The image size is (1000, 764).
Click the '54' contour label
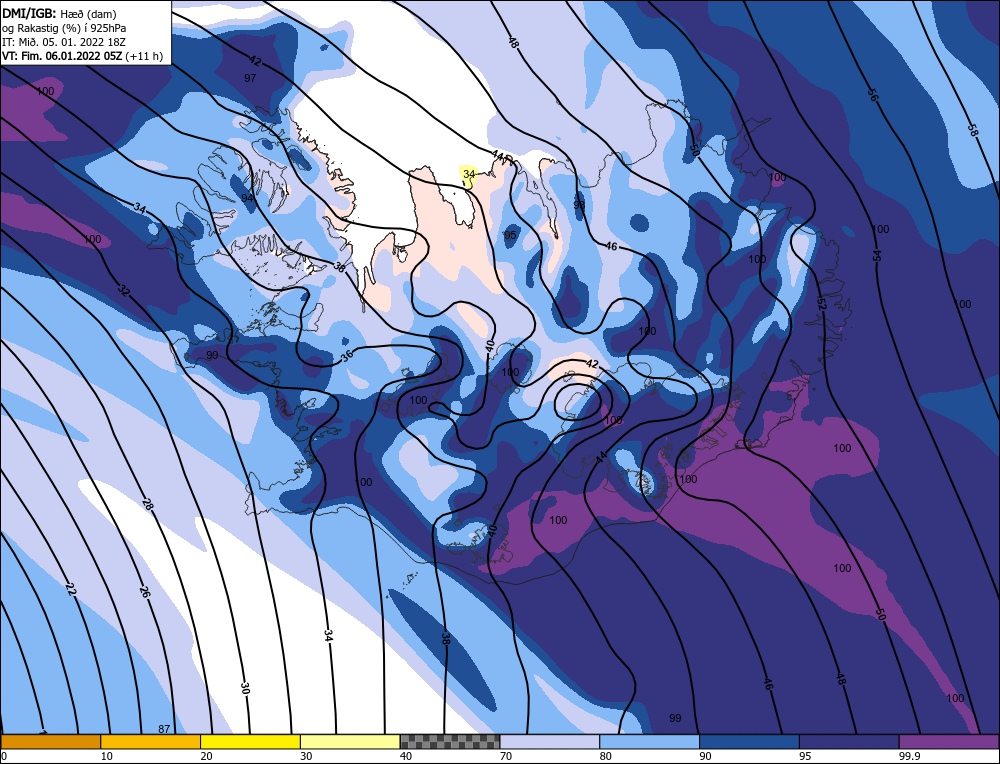pyautogui.click(x=878, y=256)
